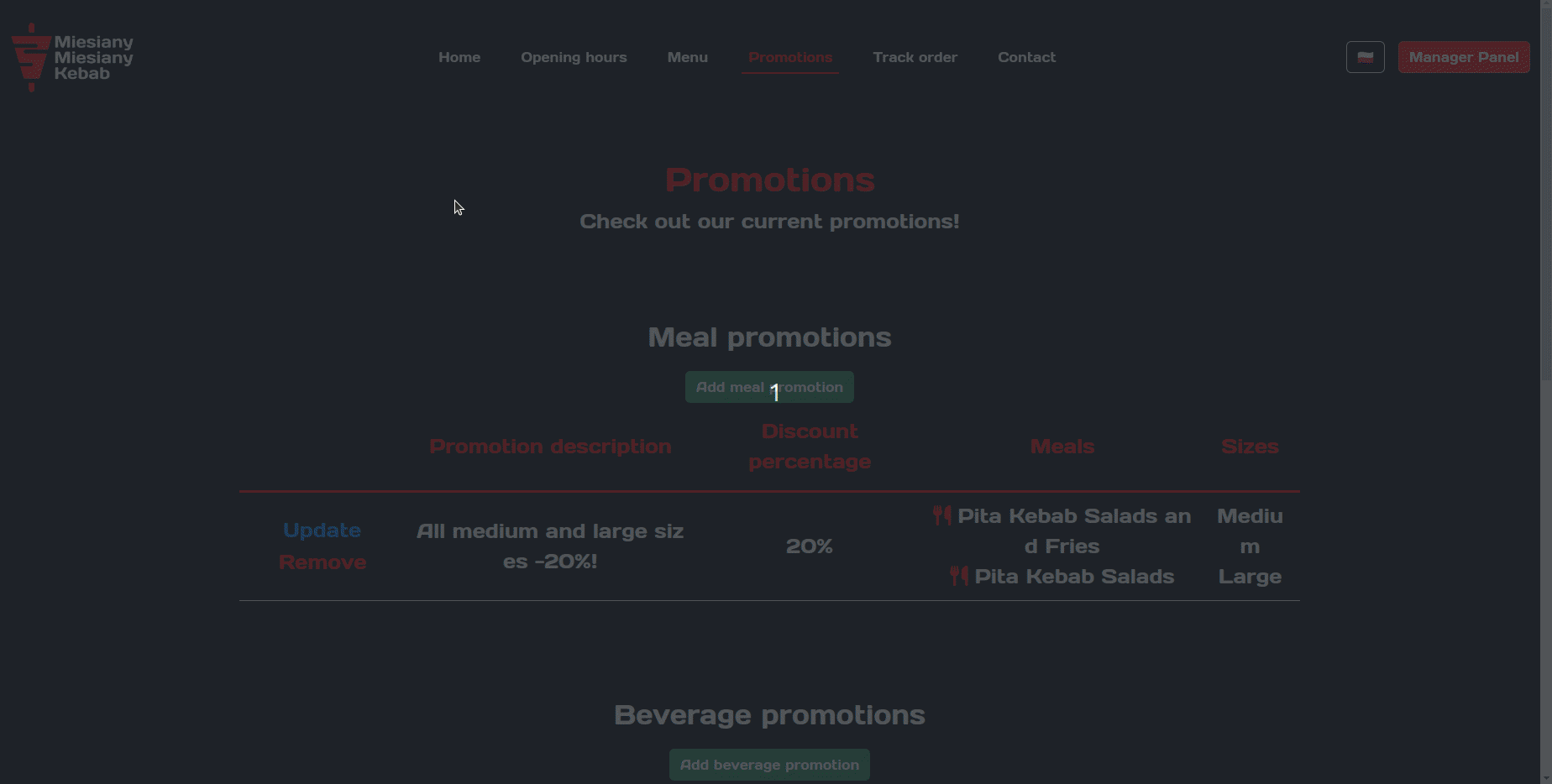Update the 20% meal promotion

pyautogui.click(x=322, y=531)
